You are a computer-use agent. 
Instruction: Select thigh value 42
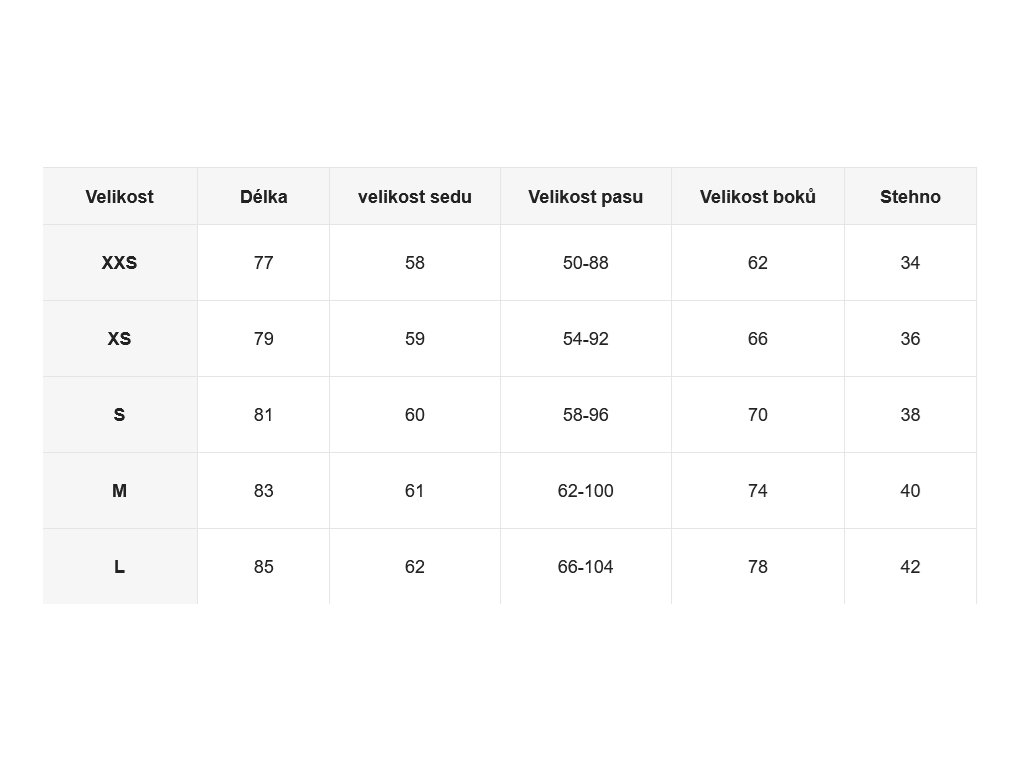click(910, 567)
